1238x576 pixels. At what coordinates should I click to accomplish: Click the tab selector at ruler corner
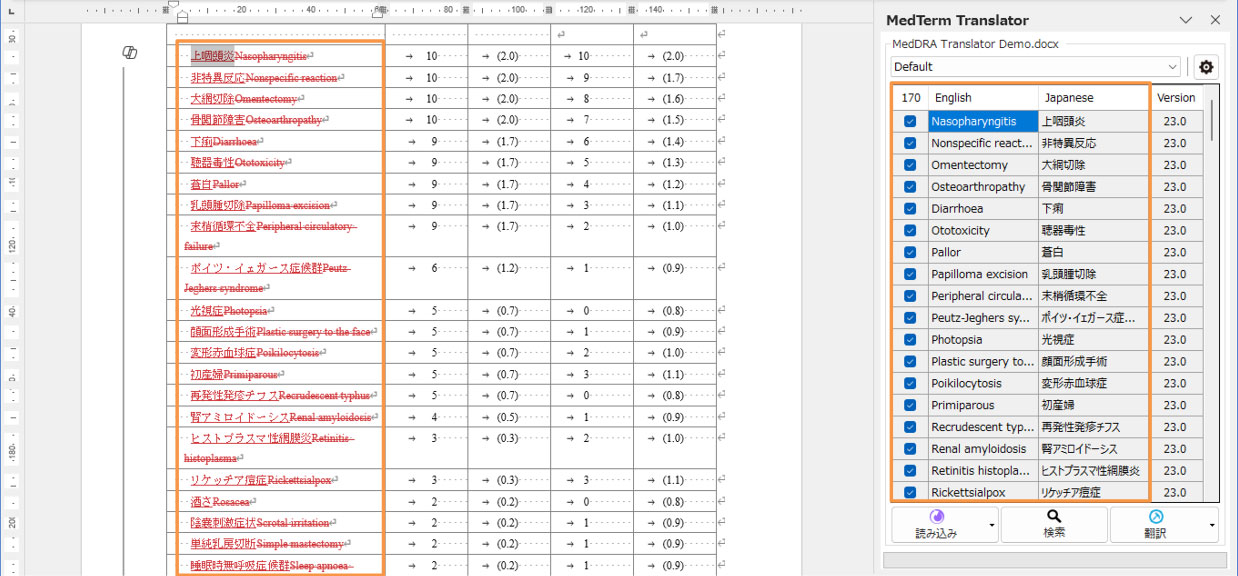[x=10, y=12]
